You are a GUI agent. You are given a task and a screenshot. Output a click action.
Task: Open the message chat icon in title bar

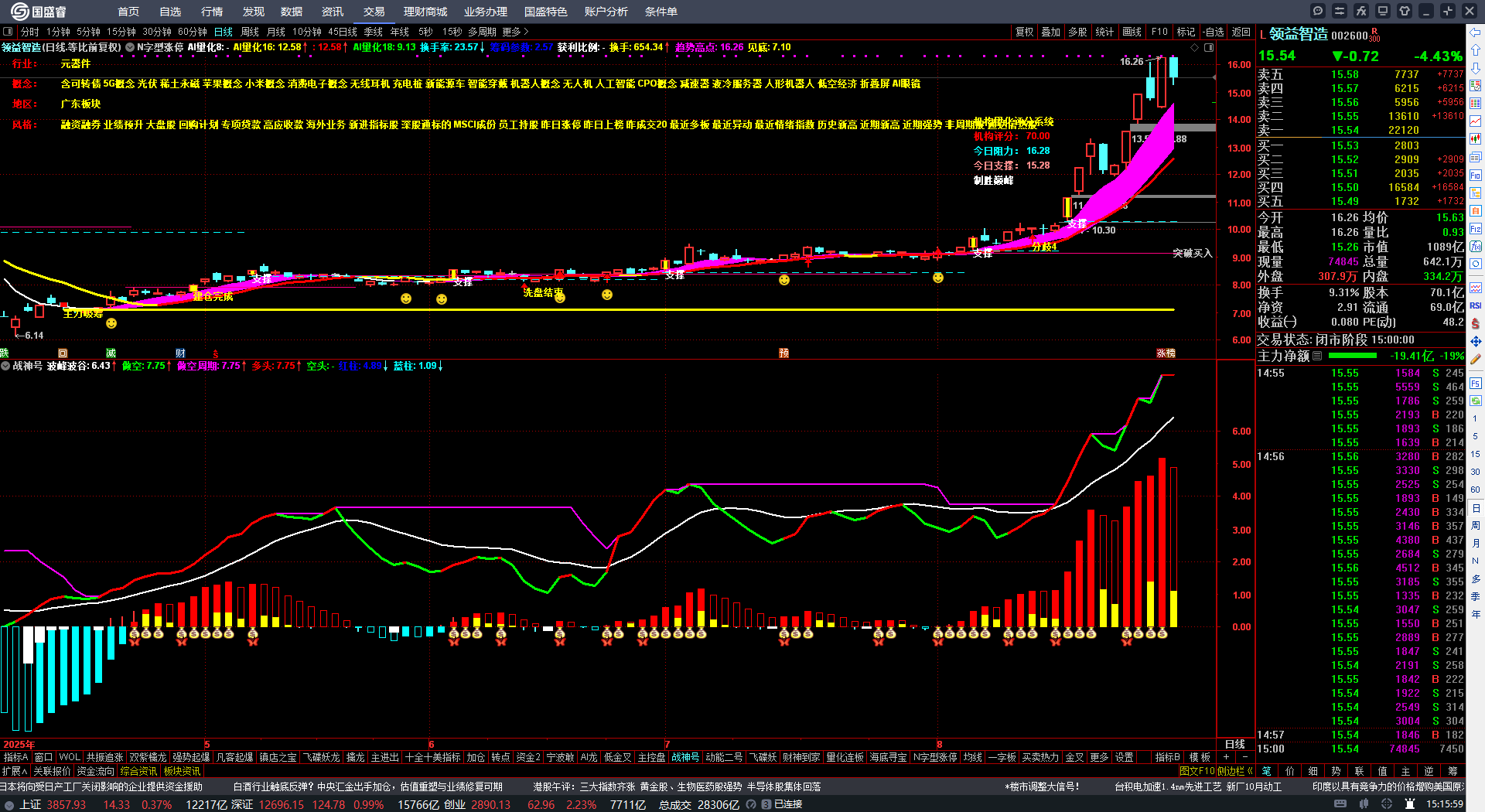pyautogui.click(x=1318, y=11)
